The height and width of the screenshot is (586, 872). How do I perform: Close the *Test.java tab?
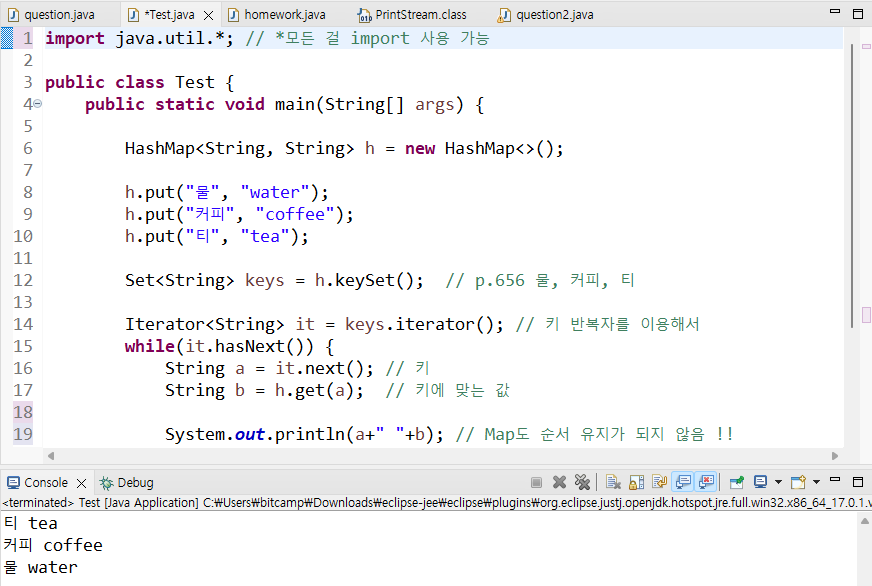pyautogui.click(x=209, y=16)
